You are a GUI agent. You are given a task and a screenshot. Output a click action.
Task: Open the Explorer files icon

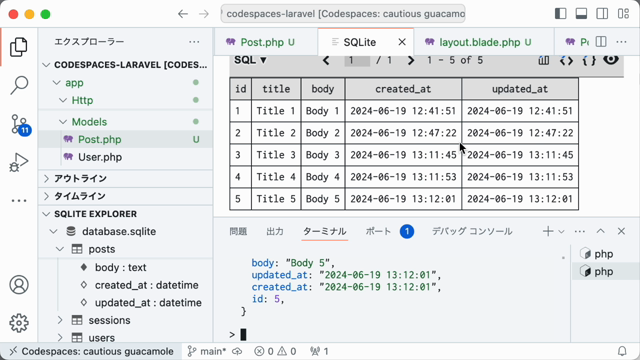click(19, 47)
